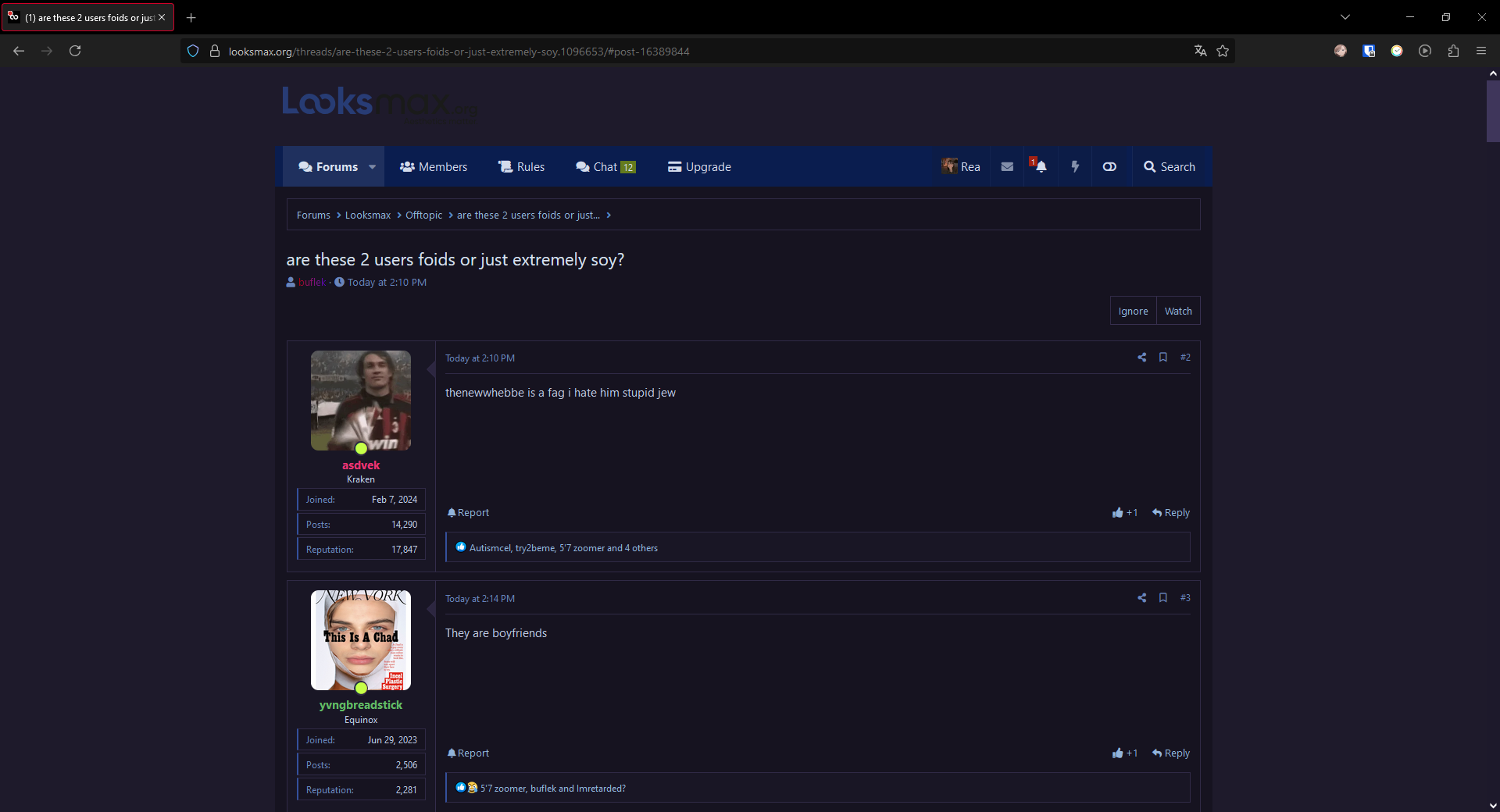The height and width of the screenshot is (812, 1500).
Task: Open the Rea account menu
Action: [x=961, y=166]
